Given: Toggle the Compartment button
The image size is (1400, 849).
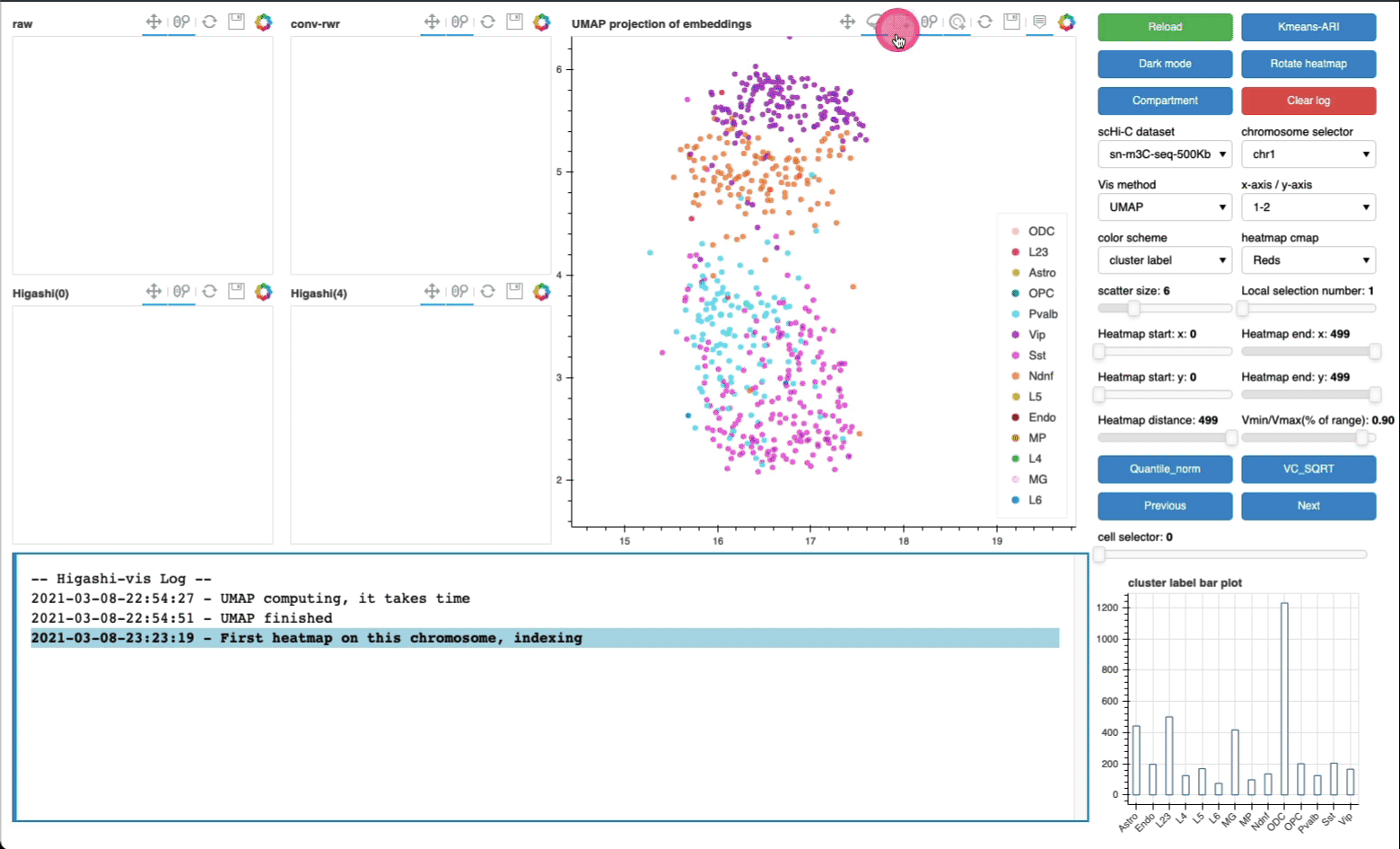Looking at the screenshot, I should click(1164, 101).
